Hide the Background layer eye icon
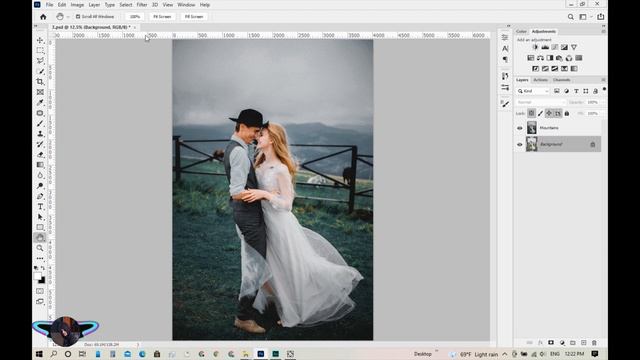This screenshot has width=640, height=360. 520,144
